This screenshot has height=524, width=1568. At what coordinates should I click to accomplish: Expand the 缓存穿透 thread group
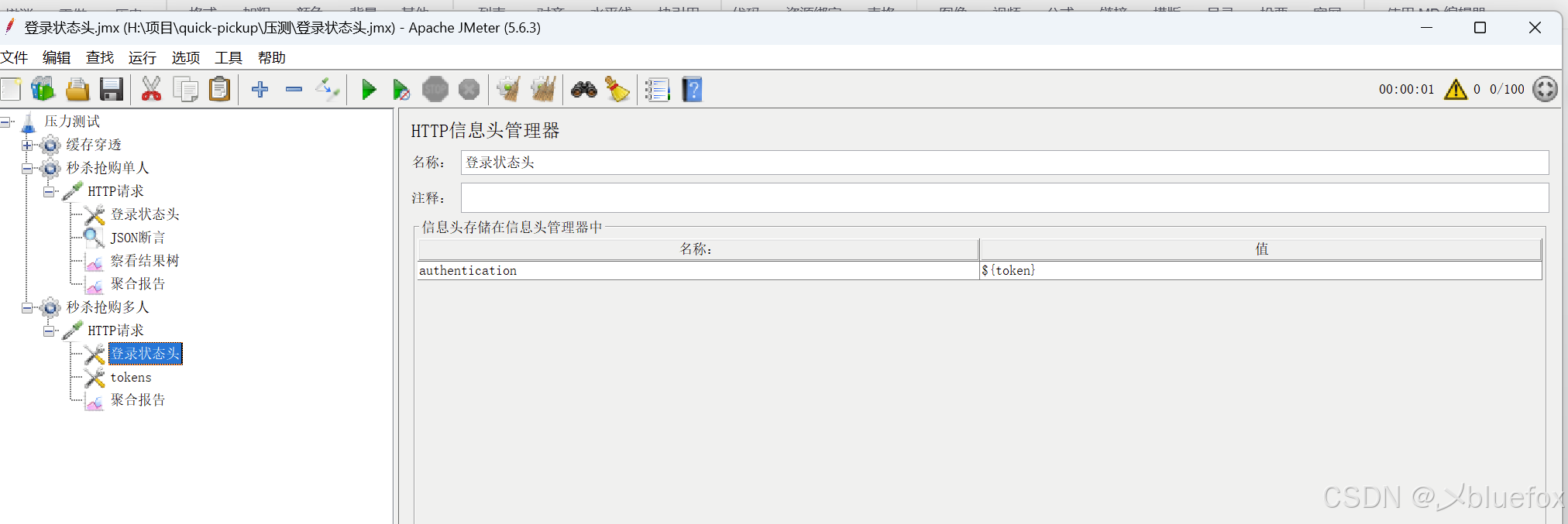tap(27, 145)
